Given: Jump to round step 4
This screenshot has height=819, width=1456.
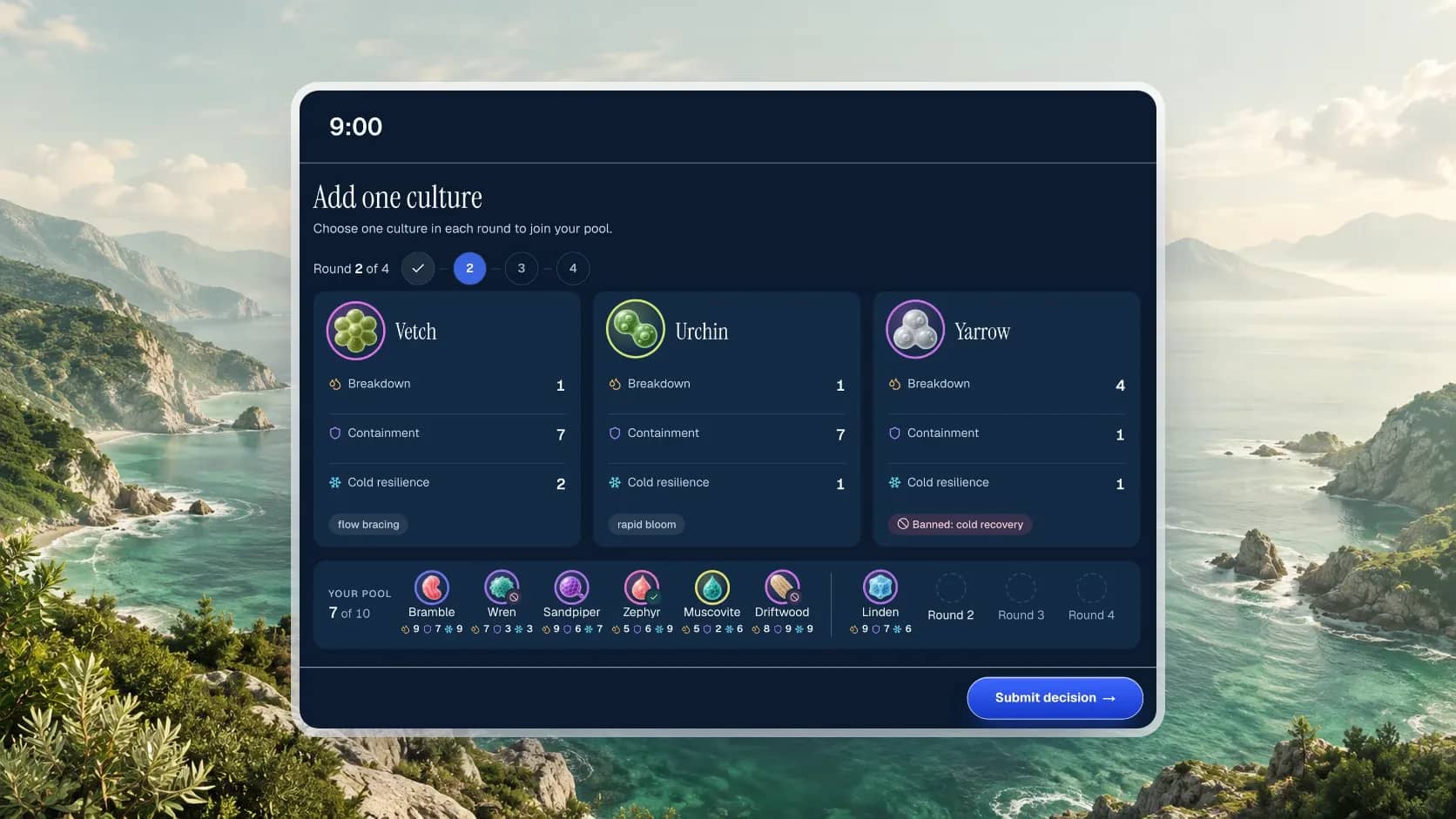Looking at the screenshot, I should (x=573, y=268).
